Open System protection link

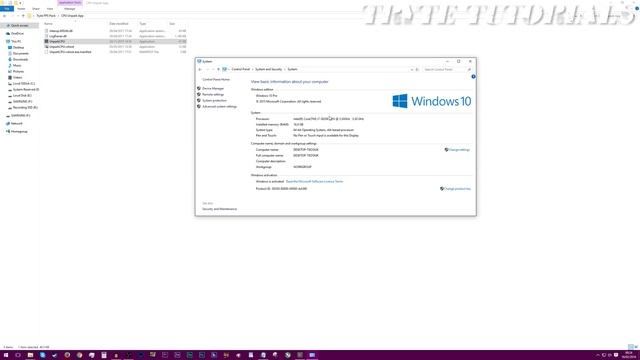(214, 100)
